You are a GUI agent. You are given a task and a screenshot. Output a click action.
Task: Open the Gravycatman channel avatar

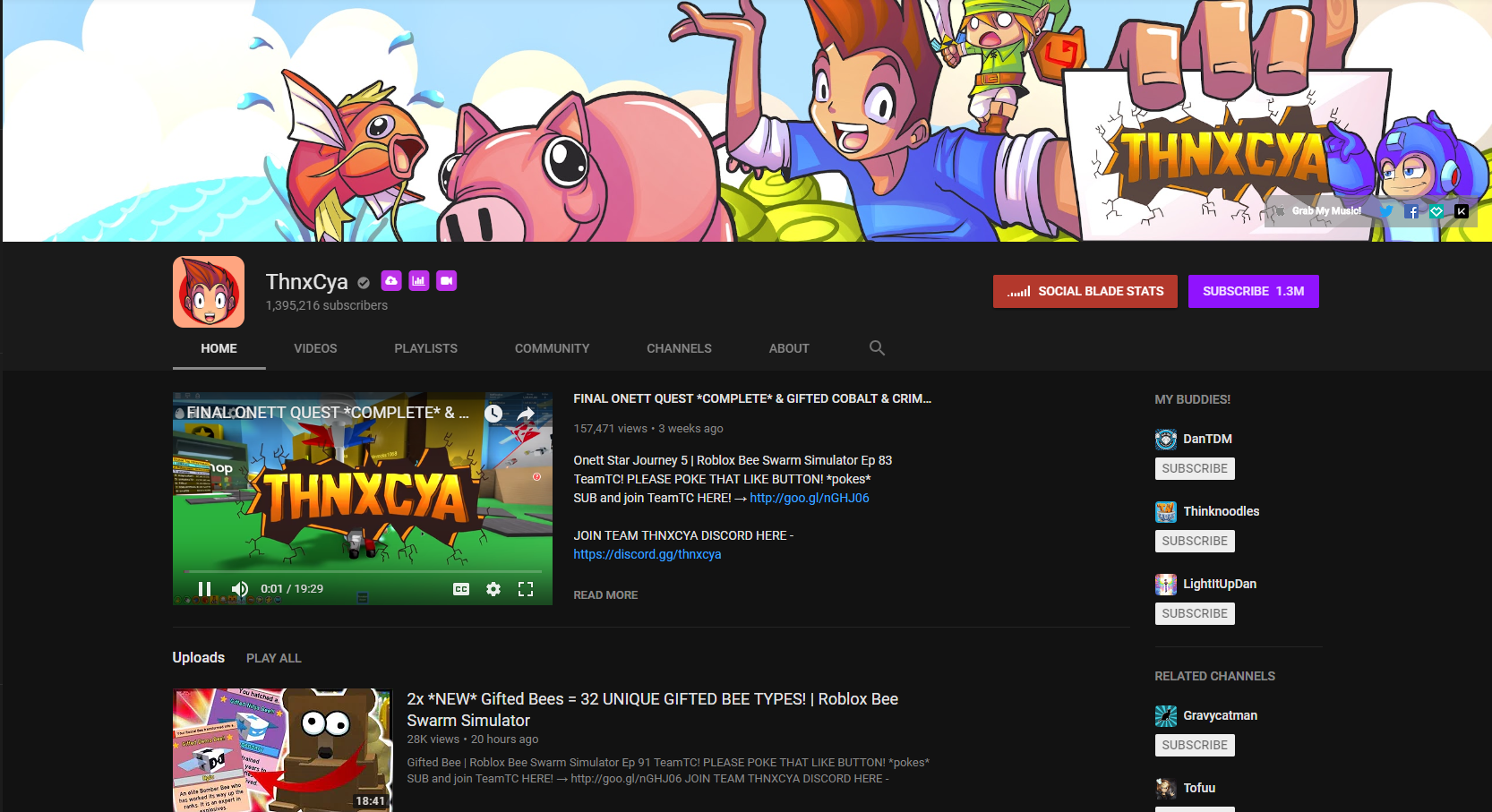click(1166, 715)
